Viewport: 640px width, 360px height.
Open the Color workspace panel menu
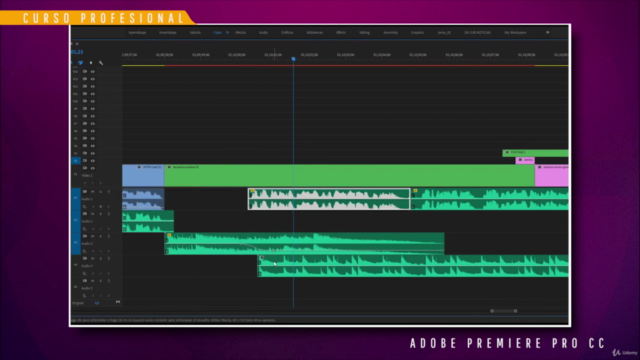(x=227, y=32)
